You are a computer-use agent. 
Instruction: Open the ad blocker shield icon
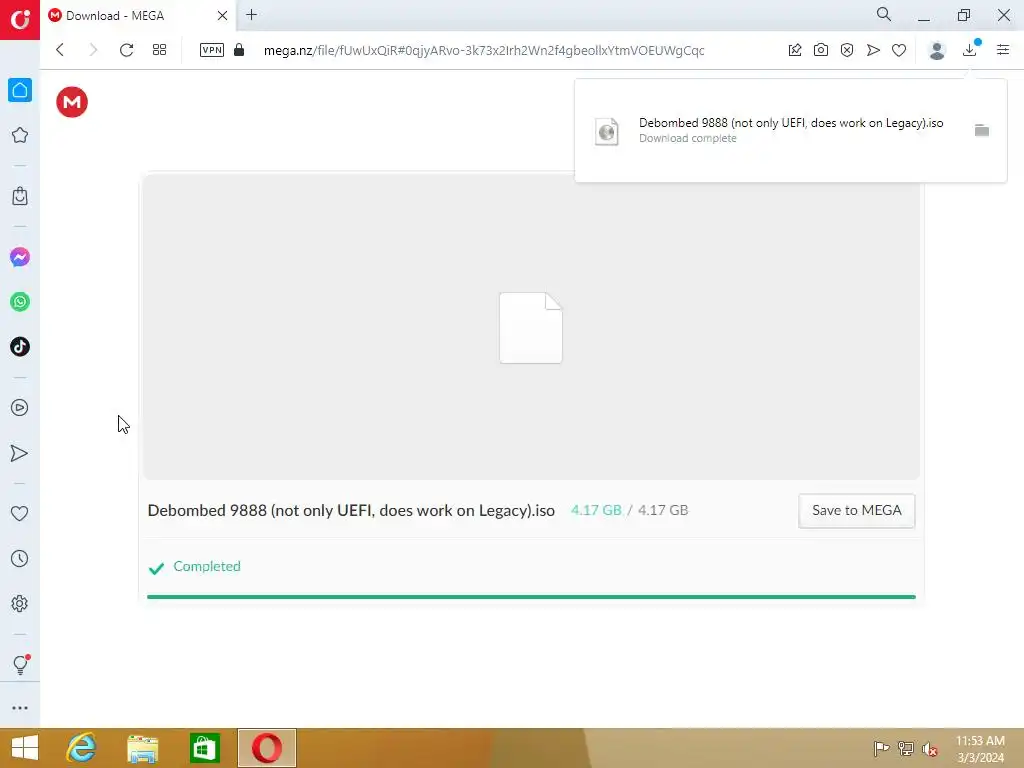(x=847, y=50)
